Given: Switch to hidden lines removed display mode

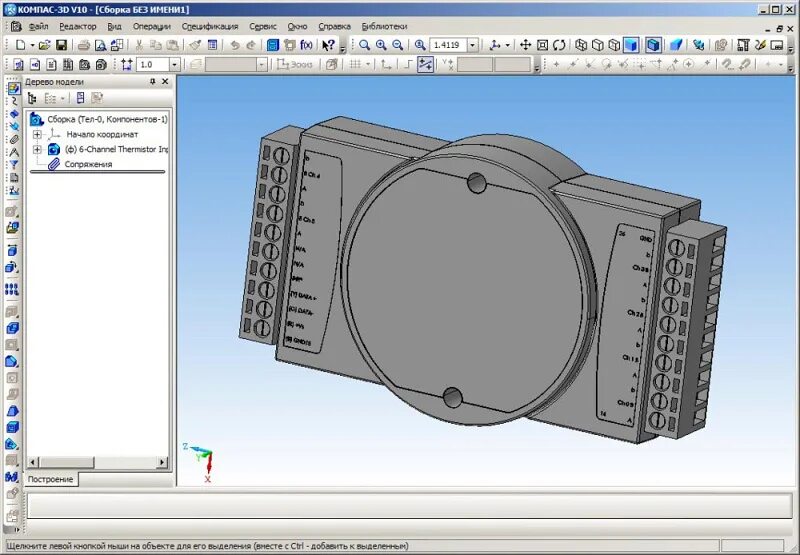Looking at the screenshot, I should pyautogui.click(x=597, y=45).
